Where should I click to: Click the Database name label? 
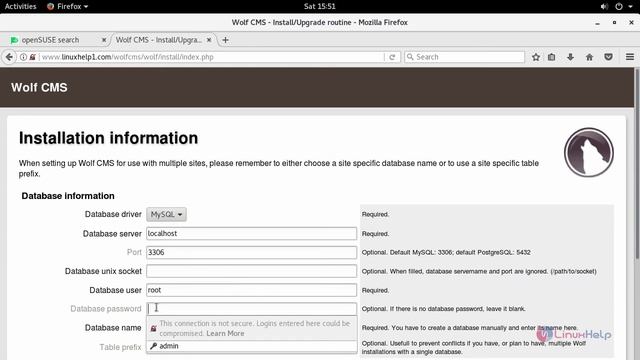pos(113,328)
